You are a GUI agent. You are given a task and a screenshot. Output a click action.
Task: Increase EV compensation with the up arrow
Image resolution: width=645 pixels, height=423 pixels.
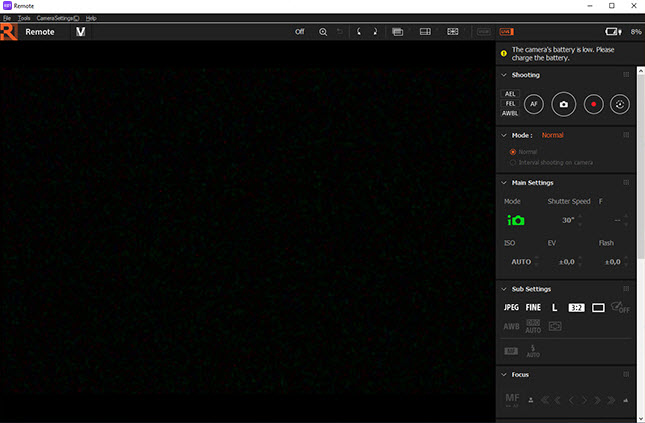click(580, 258)
